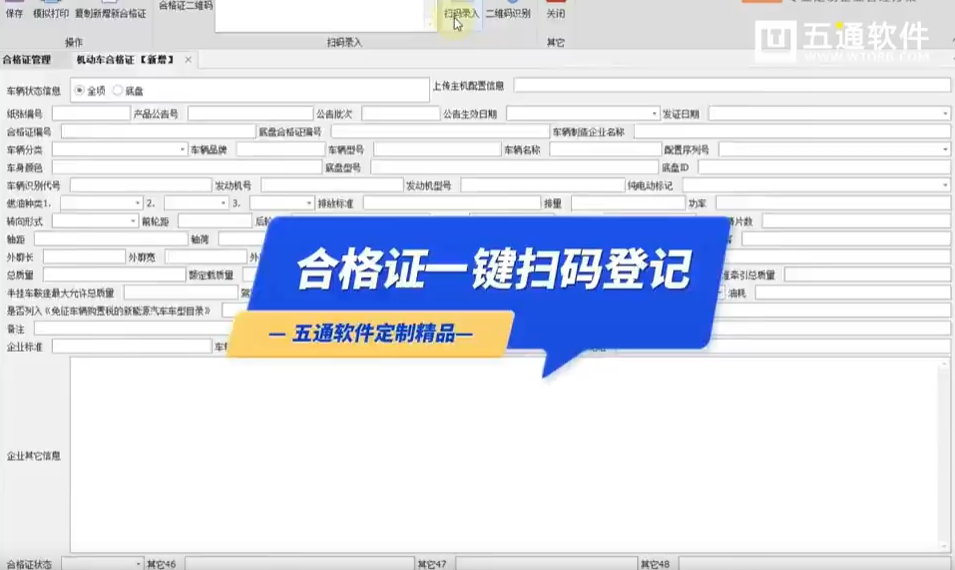Click the 二维码识别 toolbar button
955x570 pixels.
tap(508, 11)
